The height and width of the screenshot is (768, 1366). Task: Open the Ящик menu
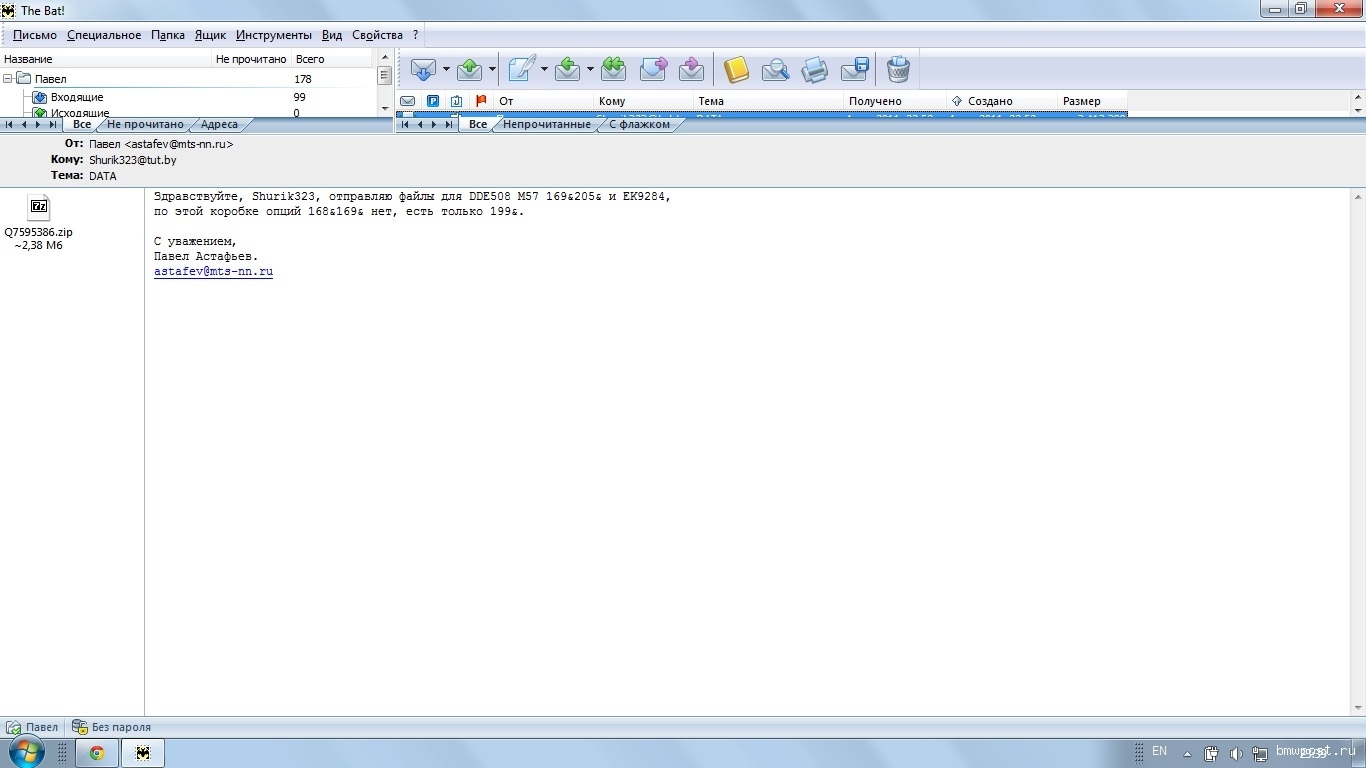pos(210,35)
